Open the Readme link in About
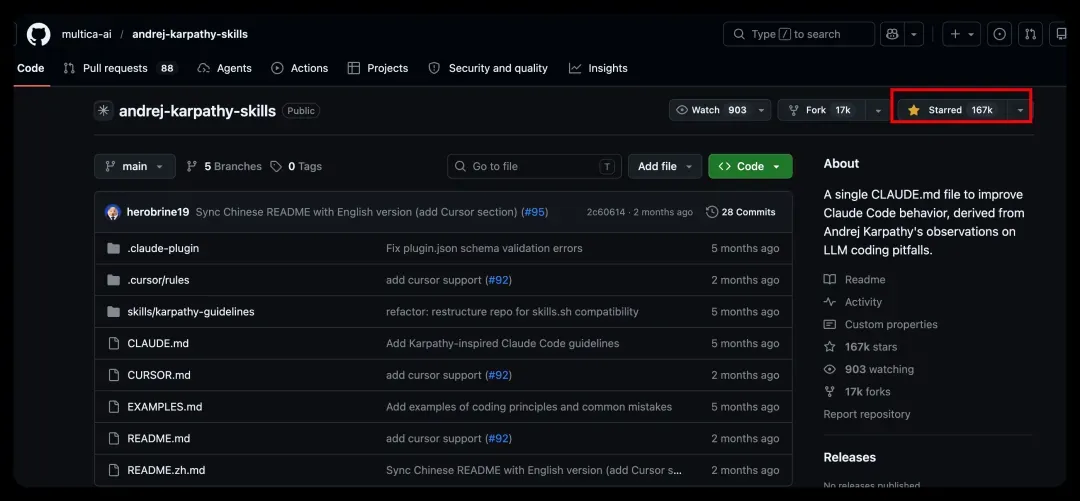The width and height of the screenshot is (1080, 501). coord(855,280)
